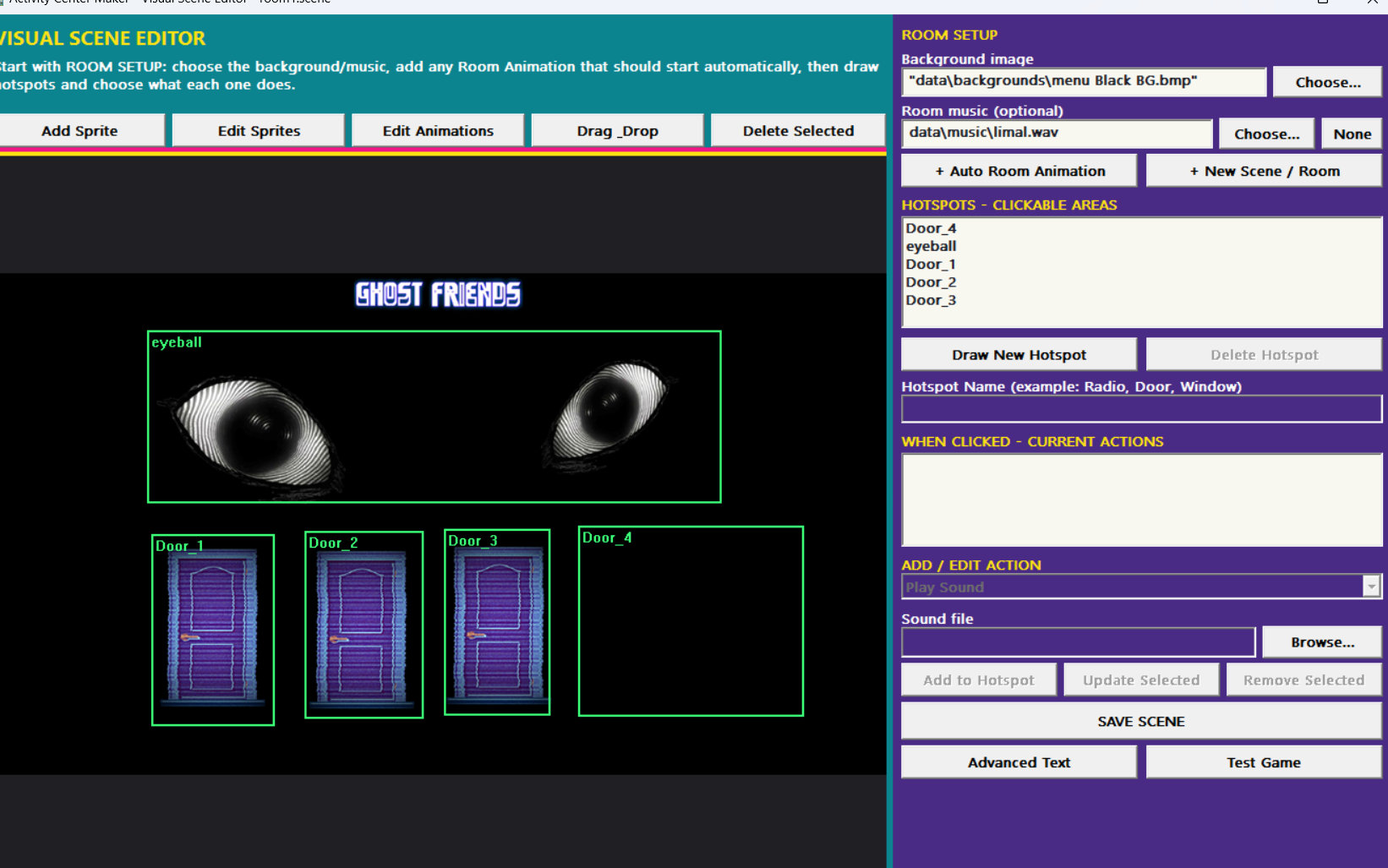1388x868 pixels.
Task: Click the Add Sprite button
Action: (x=80, y=131)
